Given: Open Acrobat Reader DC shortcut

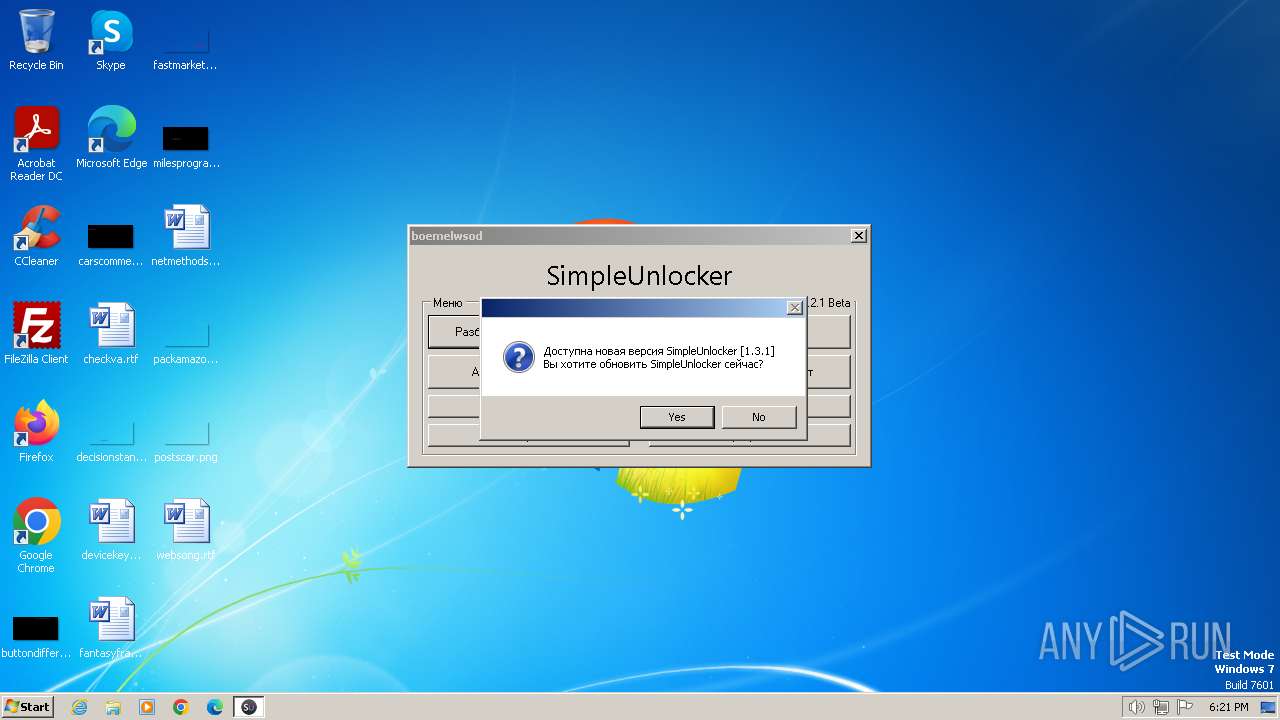Looking at the screenshot, I should [36, 144].
